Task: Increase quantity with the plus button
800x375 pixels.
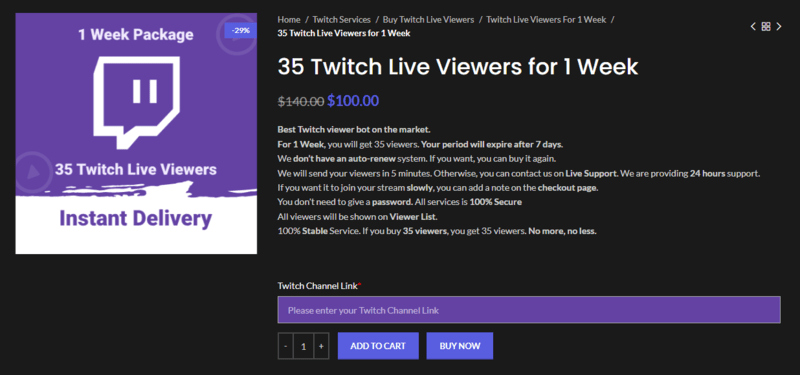Action: click(x=321, y=346)
